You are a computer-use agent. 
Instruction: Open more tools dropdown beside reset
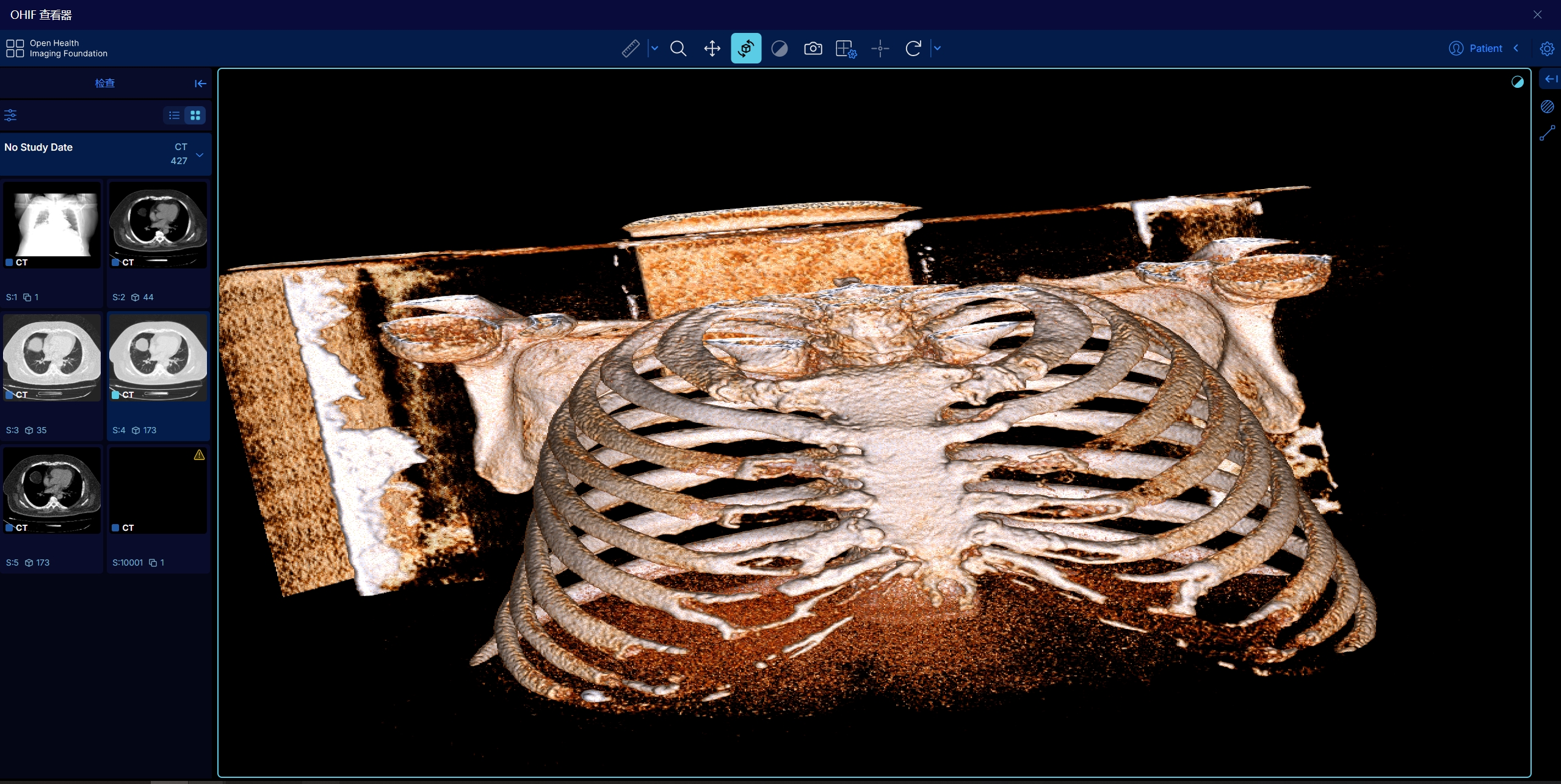[937, 48]
